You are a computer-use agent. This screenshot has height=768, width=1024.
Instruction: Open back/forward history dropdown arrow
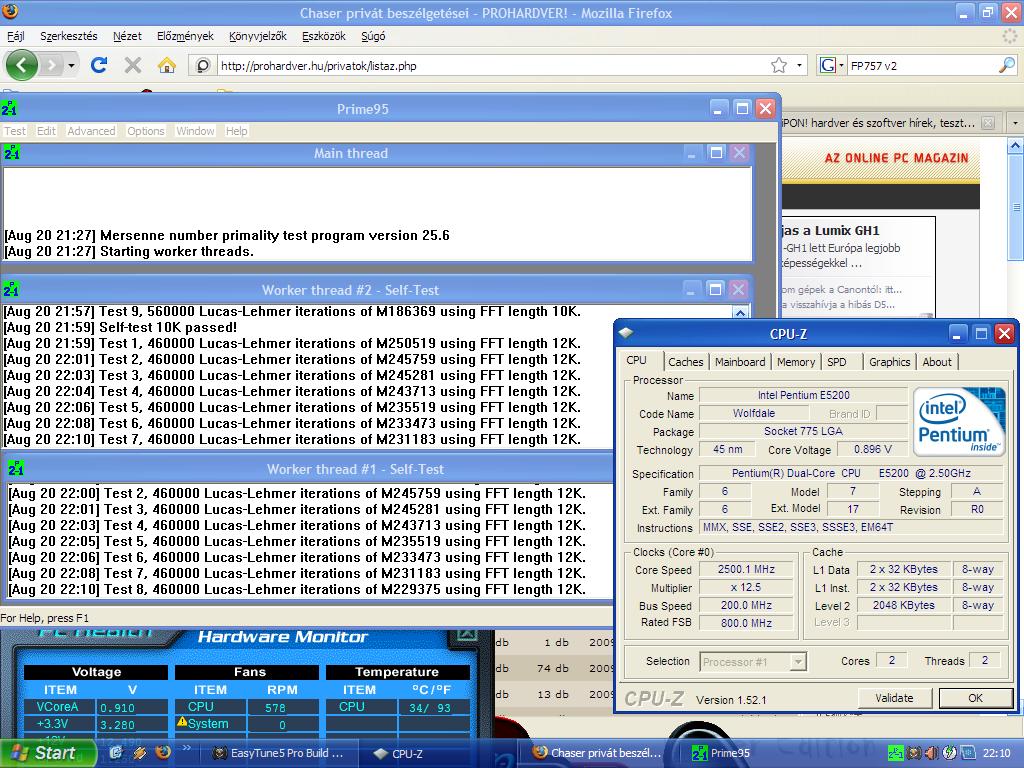(71, 65)
